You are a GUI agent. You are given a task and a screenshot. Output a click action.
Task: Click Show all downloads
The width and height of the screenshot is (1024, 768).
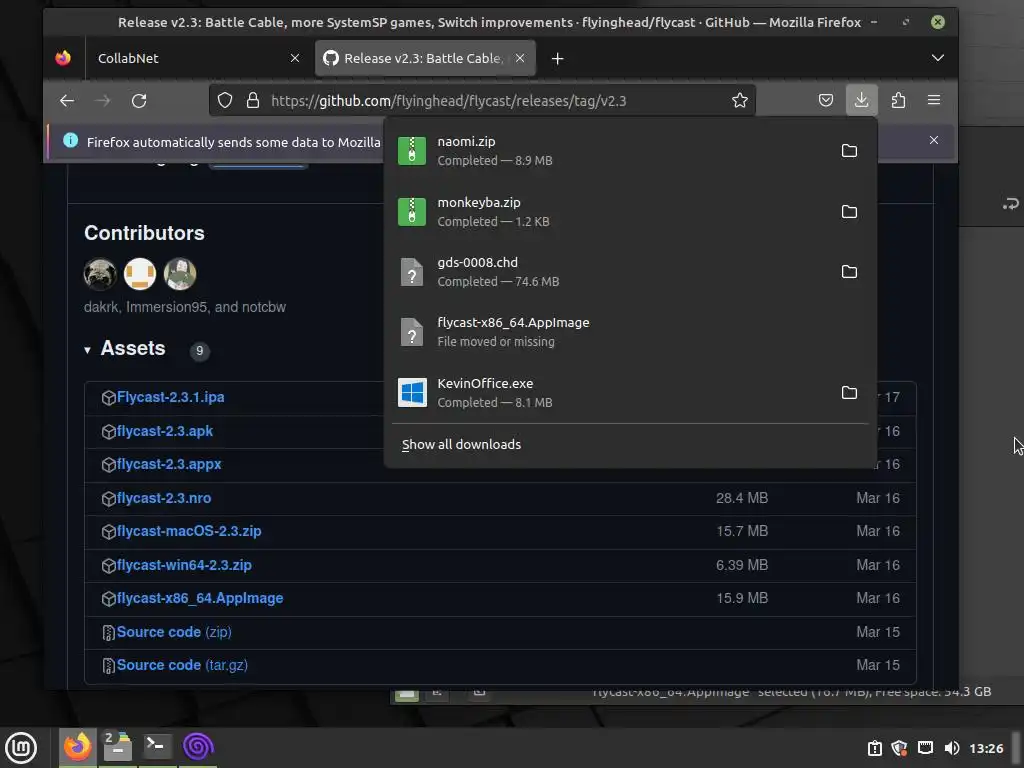(461, 445)
